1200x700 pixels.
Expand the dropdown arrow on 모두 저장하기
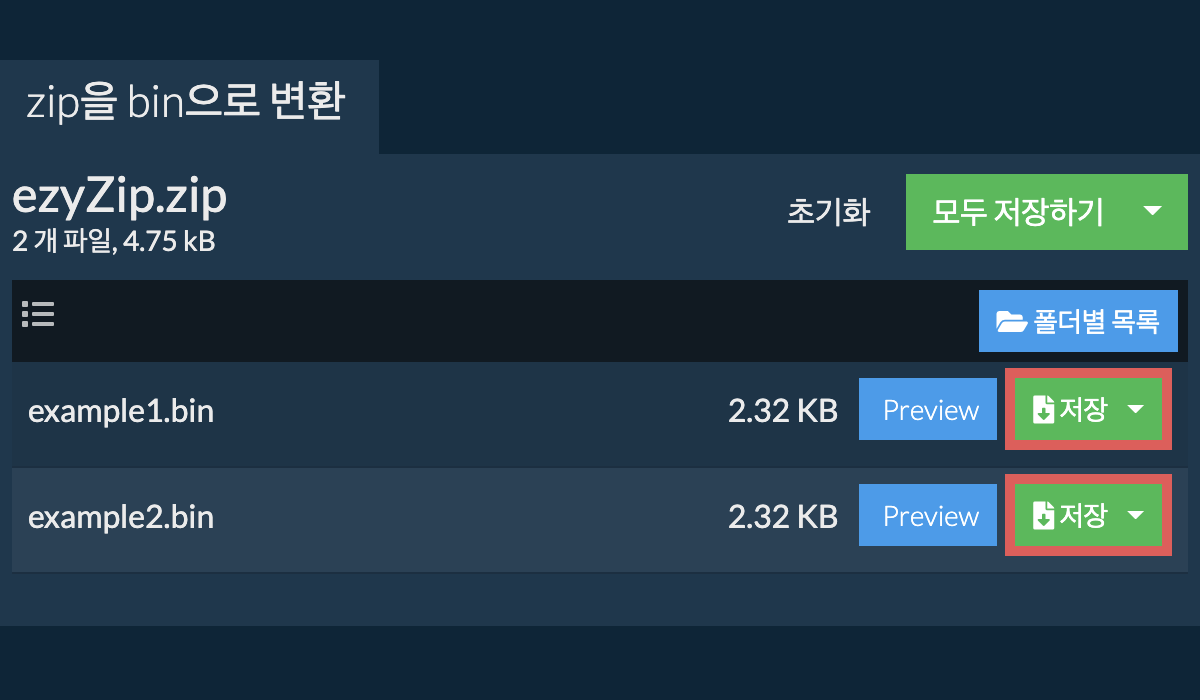(1150, 212)
